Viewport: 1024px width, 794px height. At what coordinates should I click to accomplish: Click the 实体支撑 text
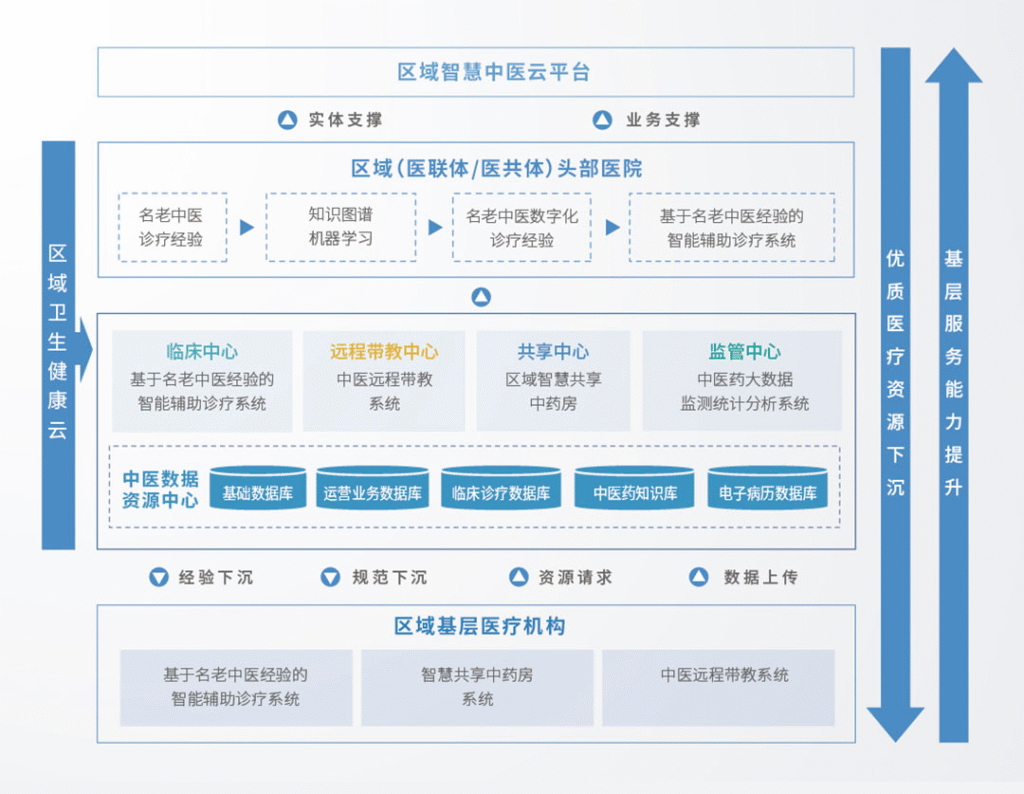(x=345, y=119)
